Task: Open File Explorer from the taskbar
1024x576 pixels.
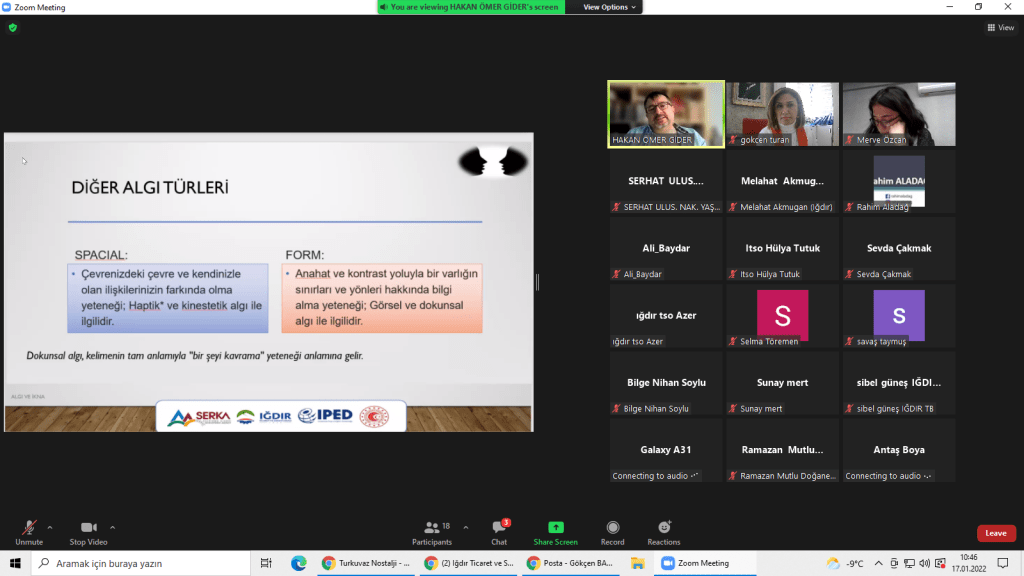Action: pos(637,563)
